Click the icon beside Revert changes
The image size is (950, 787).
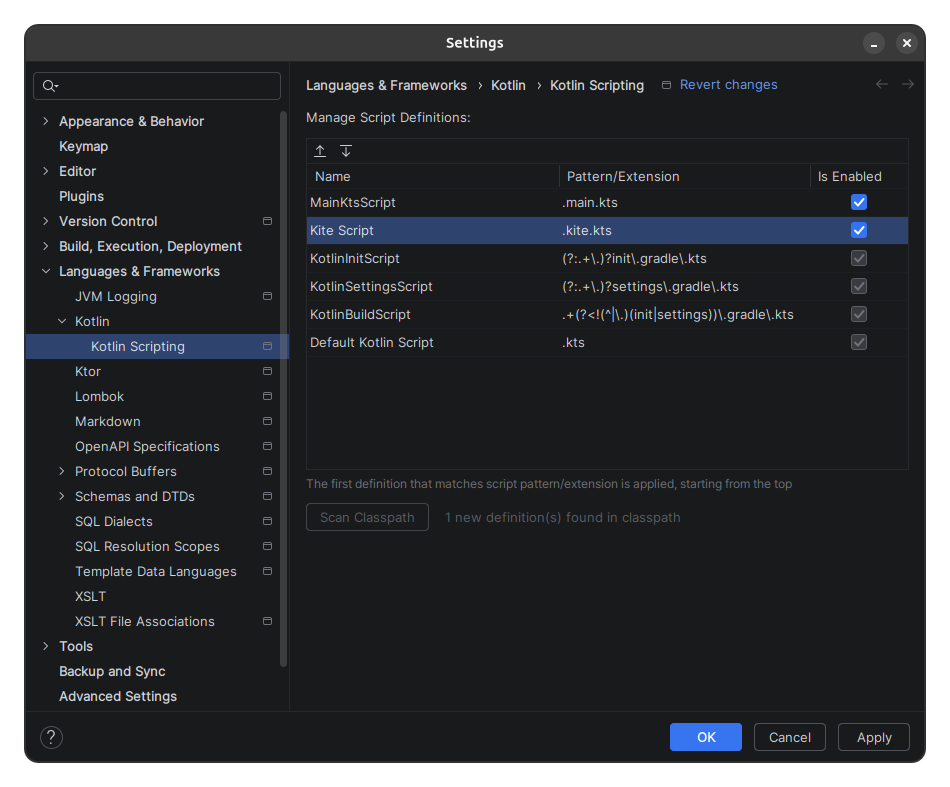click(666, 85)
